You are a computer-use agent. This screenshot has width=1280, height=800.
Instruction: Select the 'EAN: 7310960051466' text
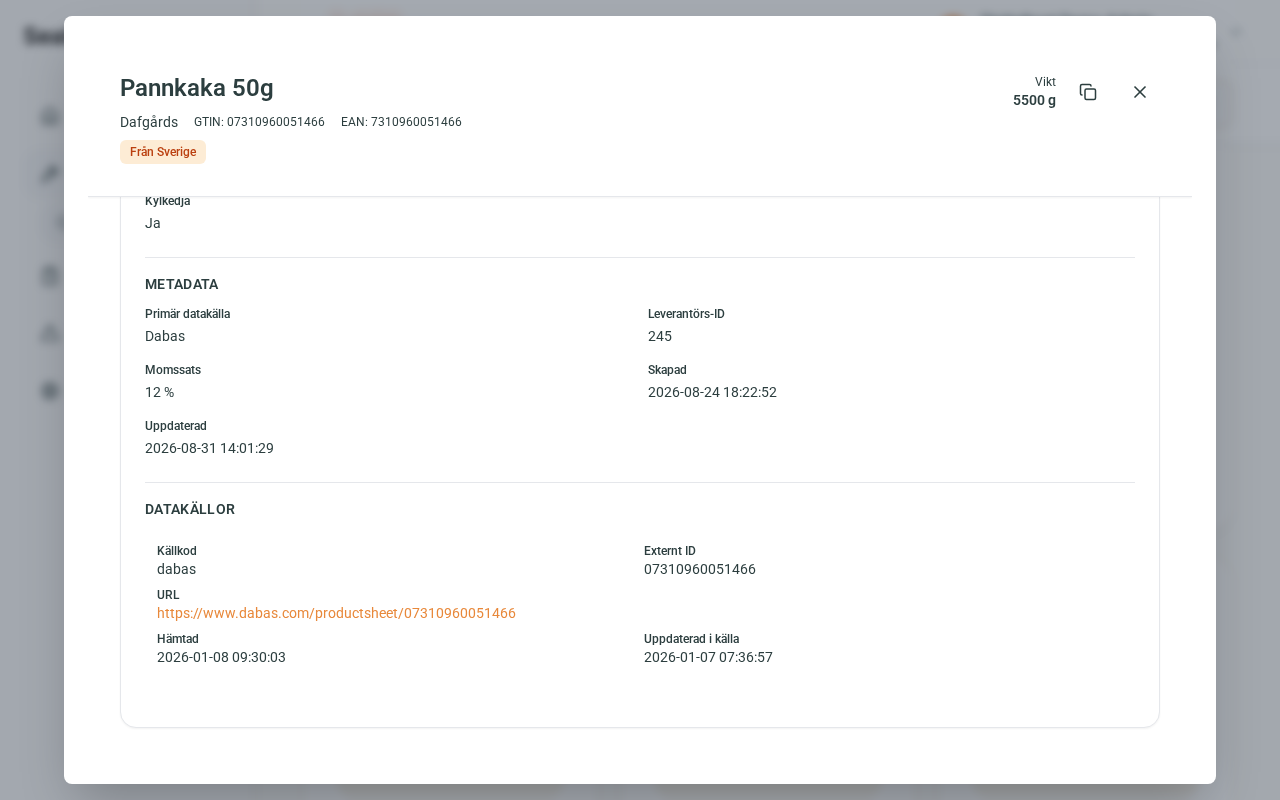pos(401,122)
